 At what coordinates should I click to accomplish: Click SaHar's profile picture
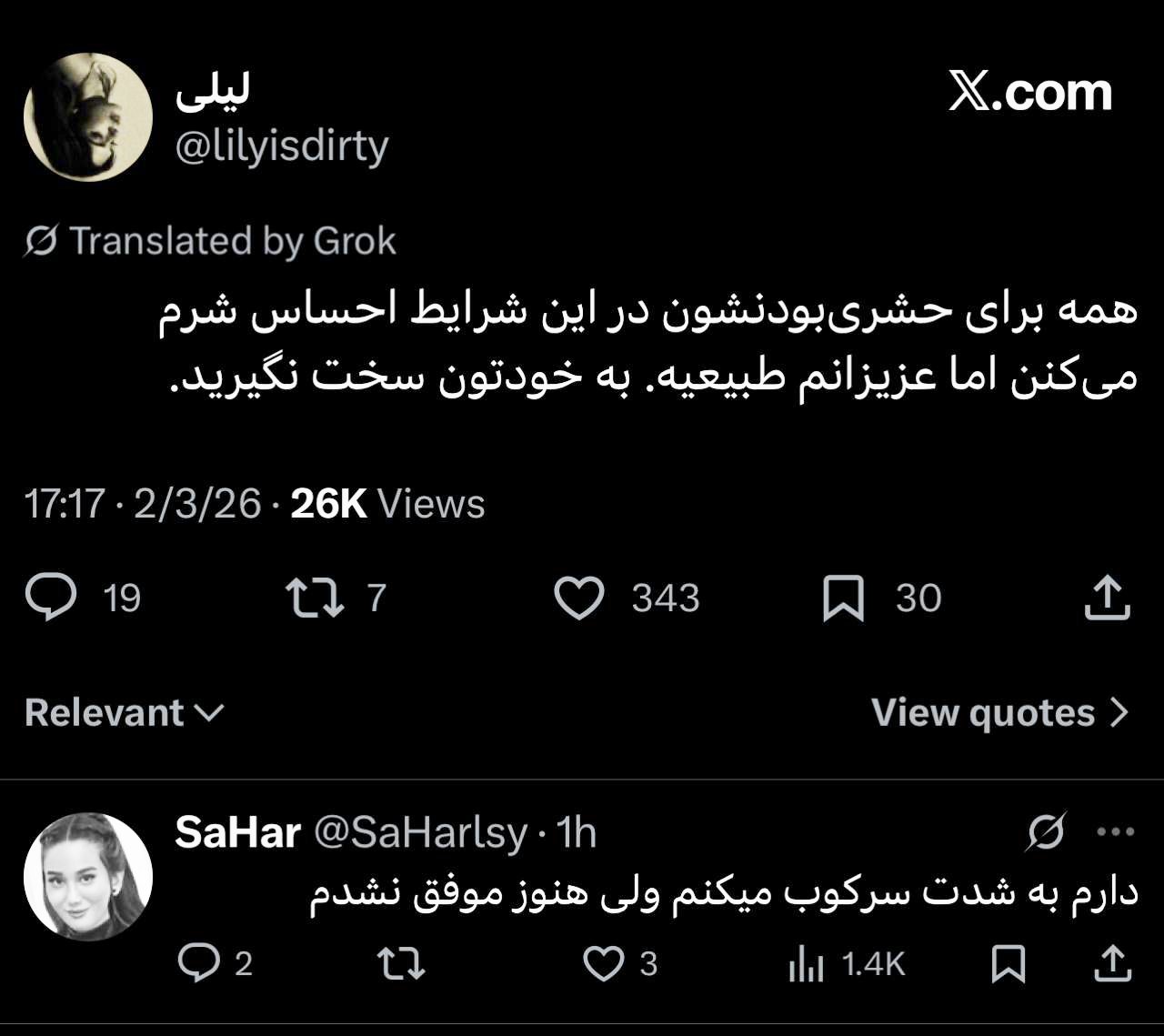pos(87,876)
